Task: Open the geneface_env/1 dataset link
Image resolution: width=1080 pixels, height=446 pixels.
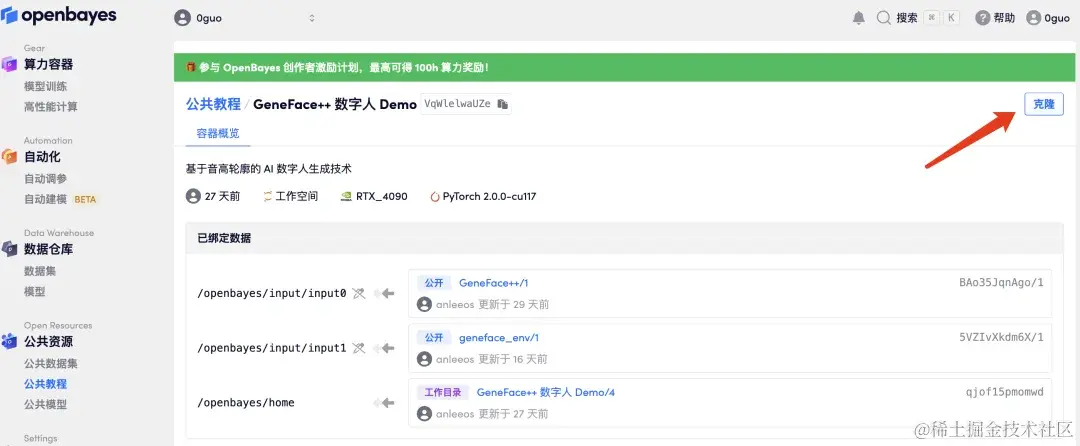Action: tap(499, 337)
